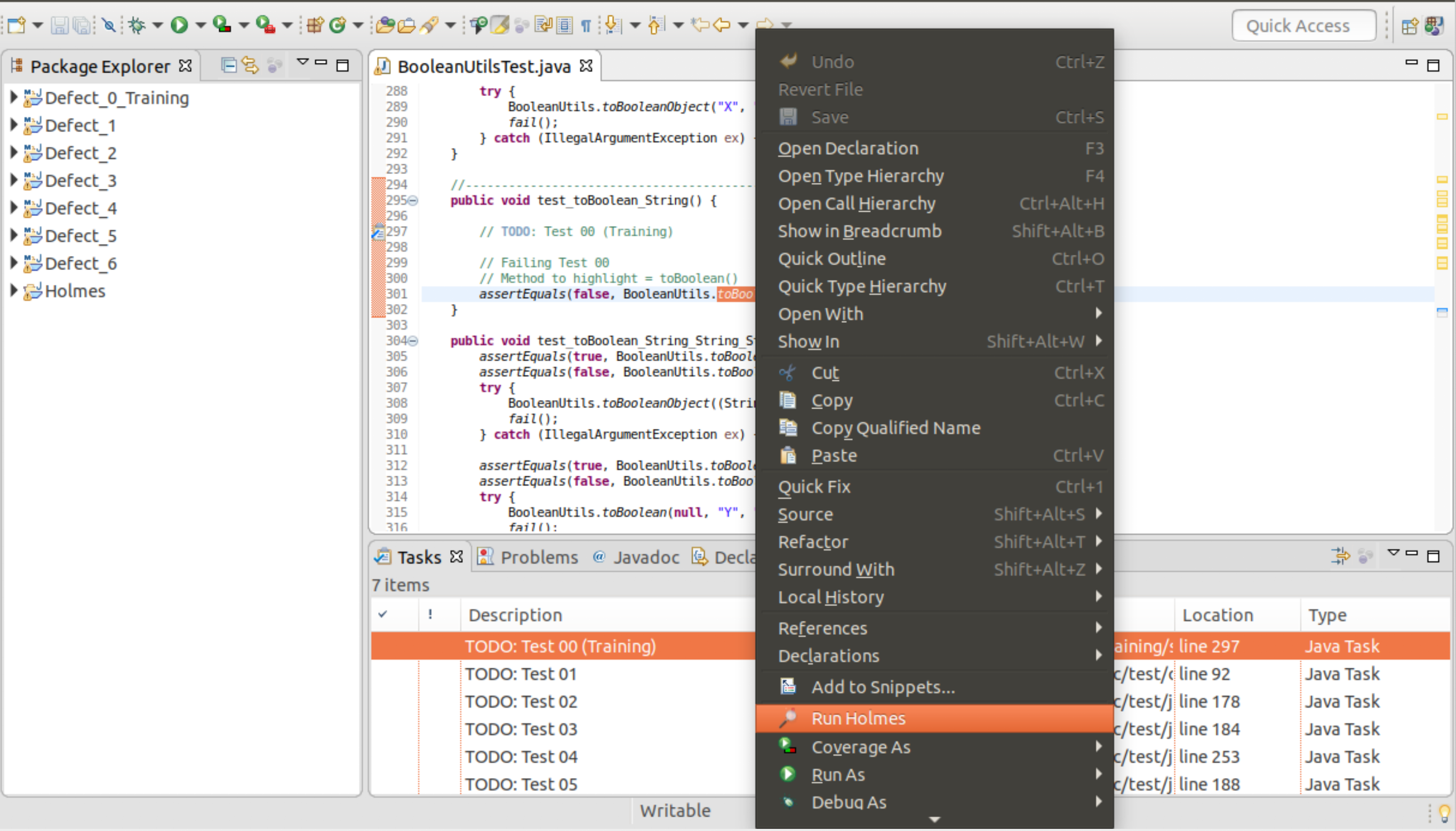Click the Run Holmes context menu option
1456x831 pixels.
(857, 718)
